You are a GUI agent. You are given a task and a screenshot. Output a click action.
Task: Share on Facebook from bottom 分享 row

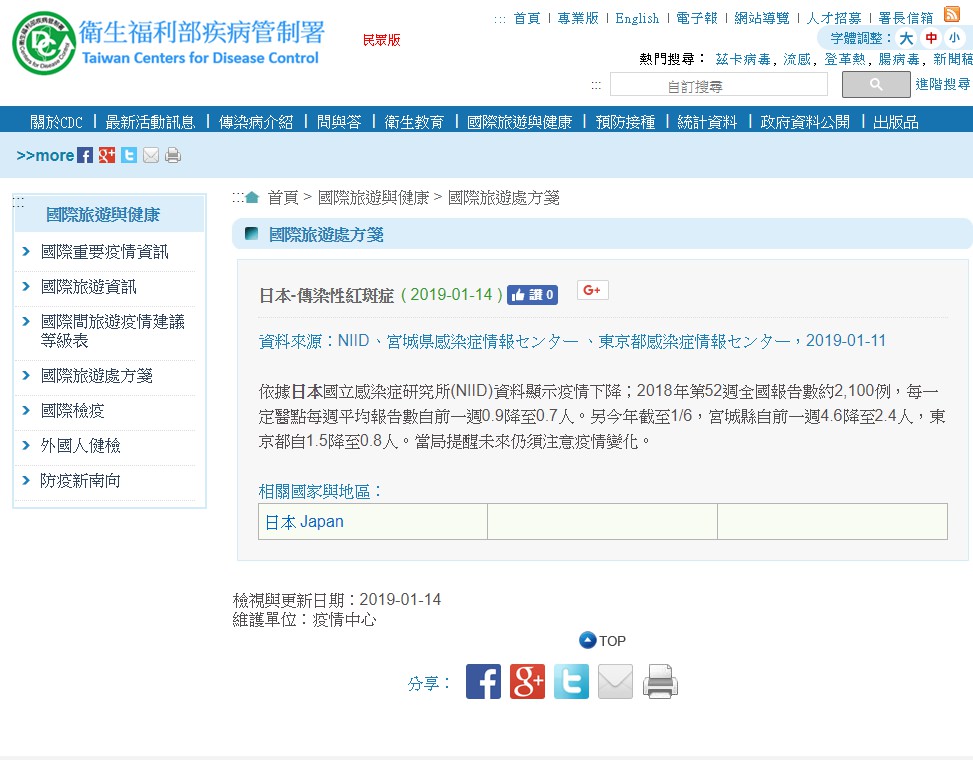point(483,681)
